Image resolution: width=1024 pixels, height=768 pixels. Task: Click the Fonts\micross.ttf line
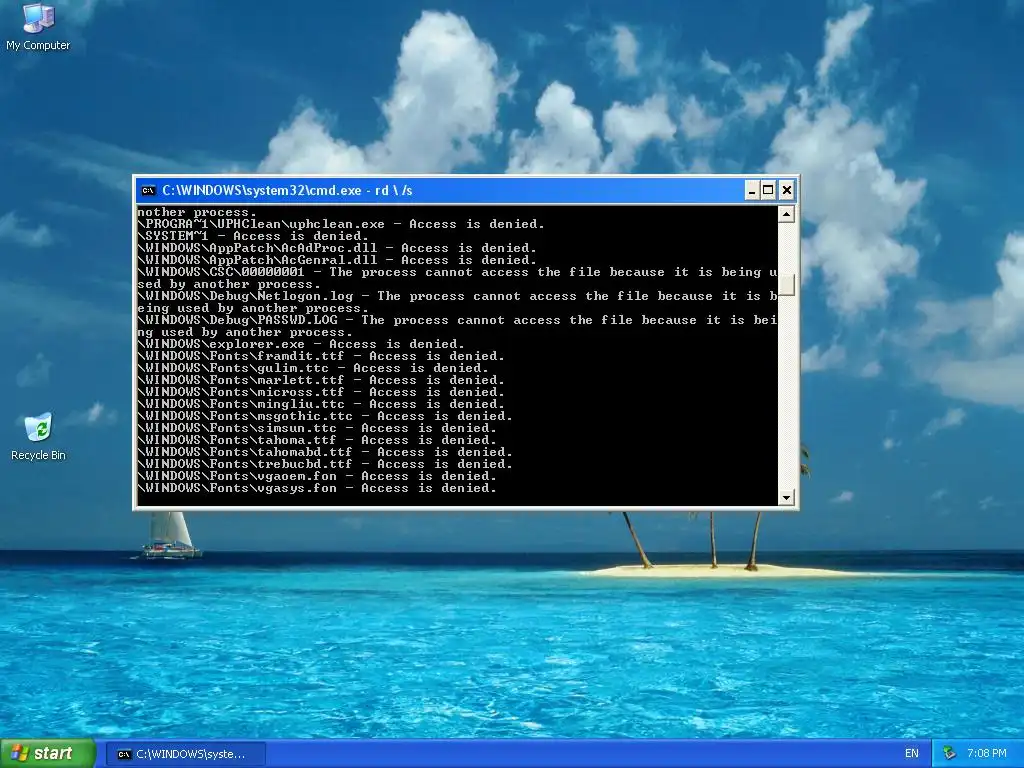coord(321,392)
